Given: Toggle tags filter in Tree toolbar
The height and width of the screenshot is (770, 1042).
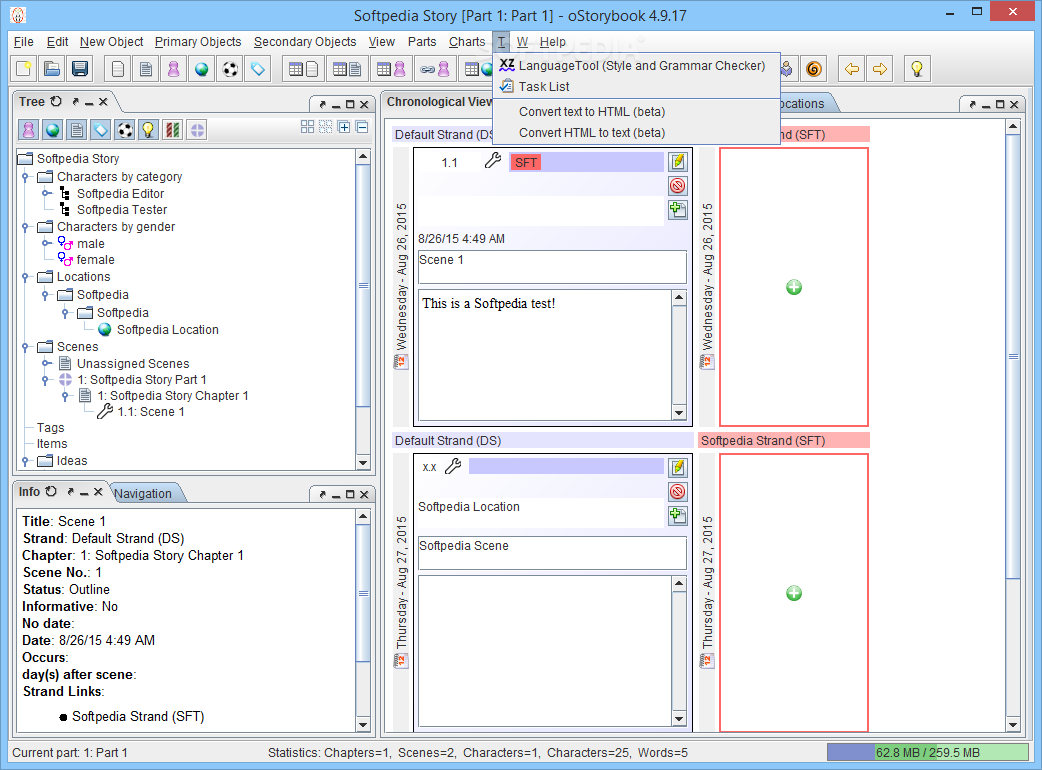Looking at the screenshot, I should [x=101, y=130].
